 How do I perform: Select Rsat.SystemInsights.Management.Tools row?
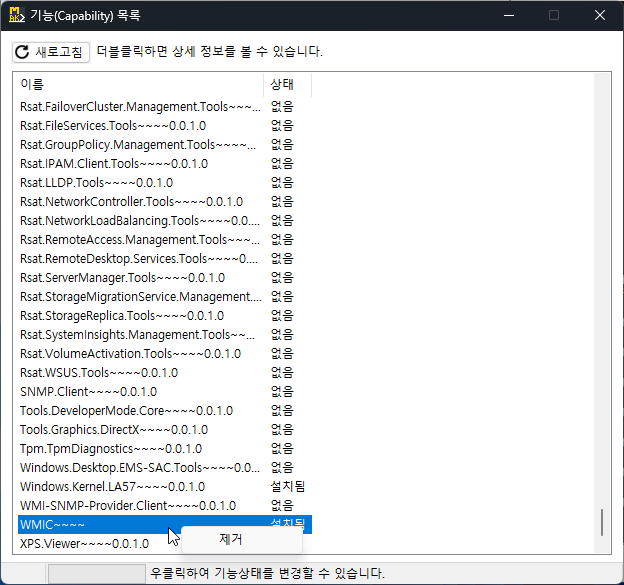(x=165, y=335)
